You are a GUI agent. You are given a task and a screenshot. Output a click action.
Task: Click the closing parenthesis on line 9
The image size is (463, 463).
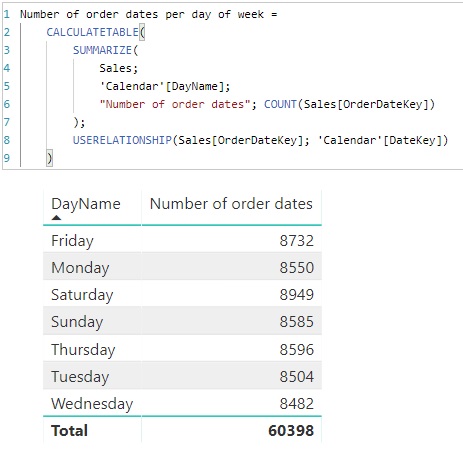[49, 158]
